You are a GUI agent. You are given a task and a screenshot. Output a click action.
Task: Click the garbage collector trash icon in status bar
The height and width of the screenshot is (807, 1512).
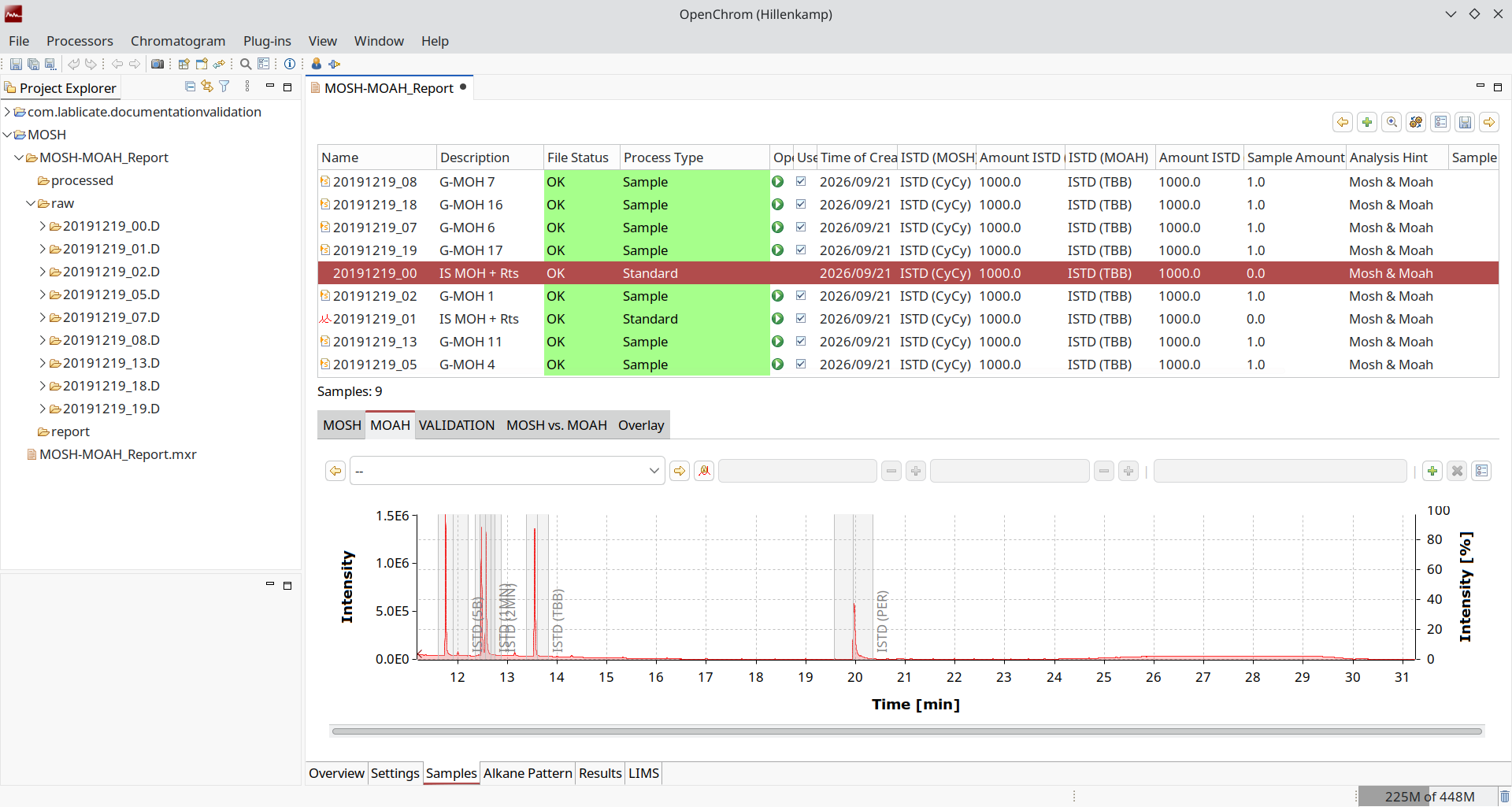[x=1504, y=797]
